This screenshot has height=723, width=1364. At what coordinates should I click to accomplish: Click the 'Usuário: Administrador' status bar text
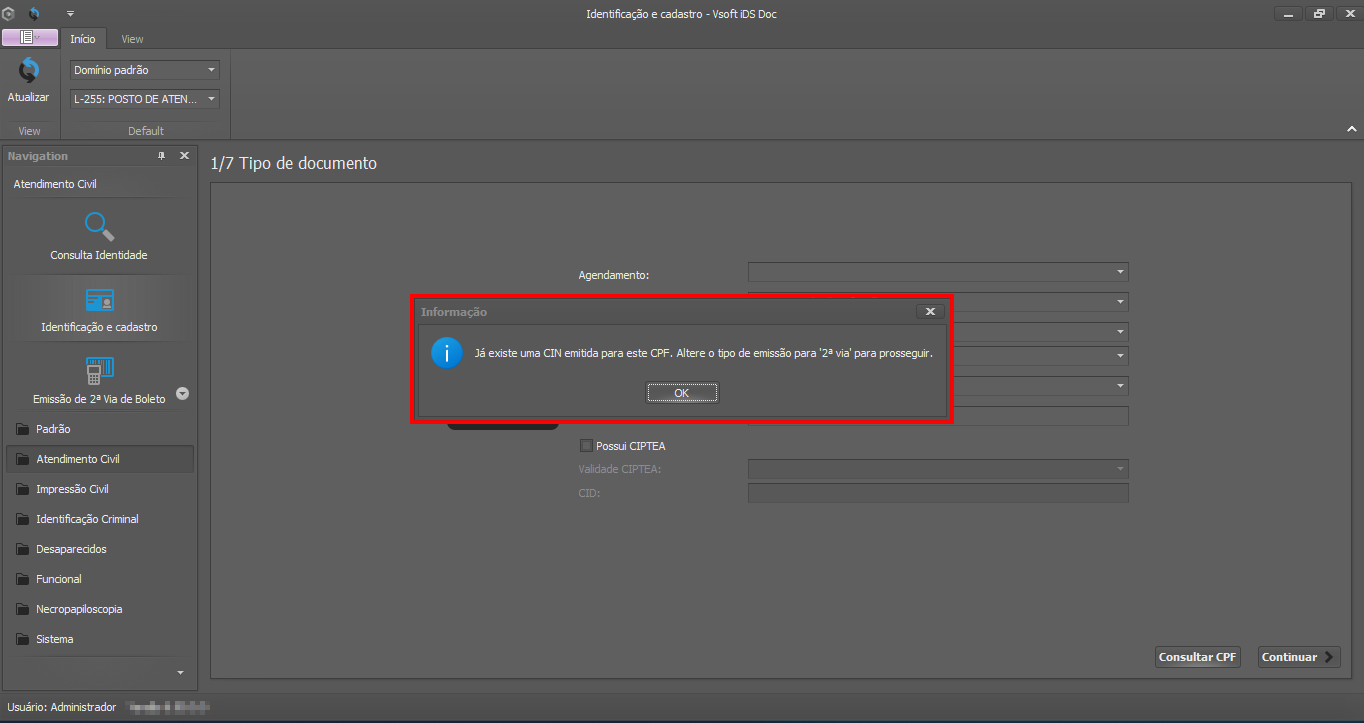[x=62, y=707]
